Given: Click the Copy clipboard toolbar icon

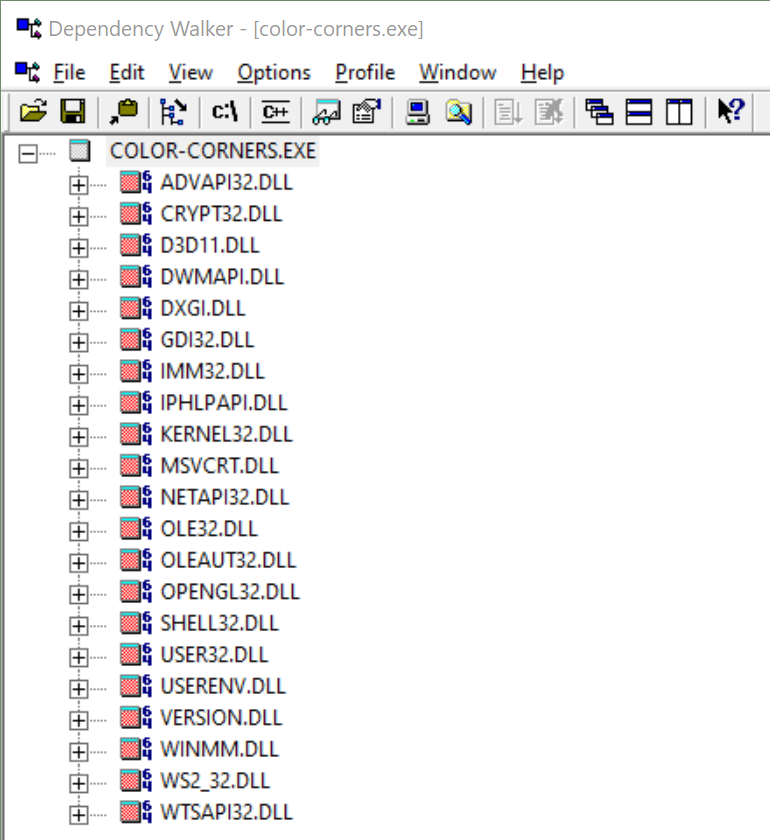Looking at the screenshot, I should pos(123,112).
